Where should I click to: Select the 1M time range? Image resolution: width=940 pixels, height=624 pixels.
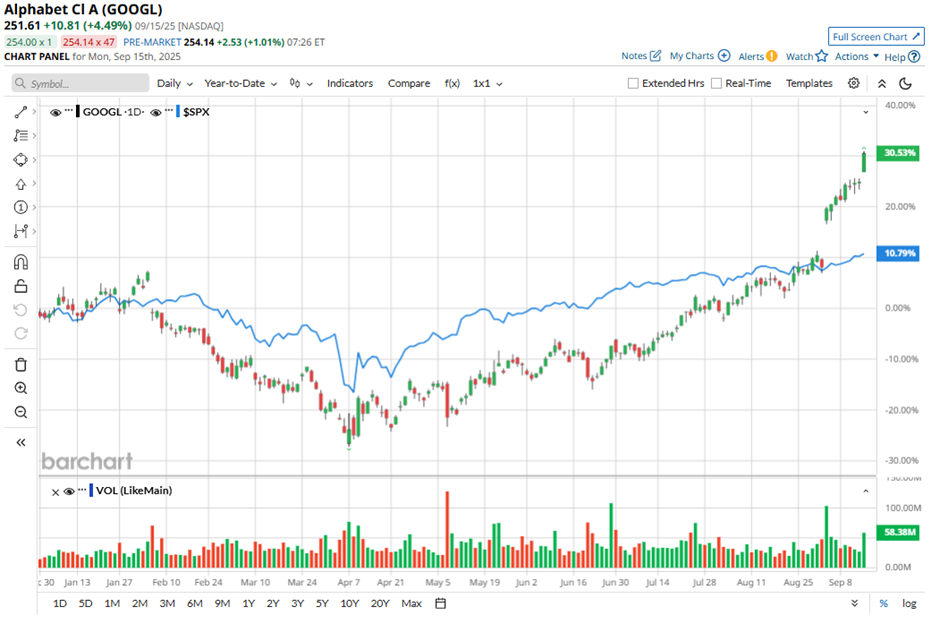pos(112,604)
